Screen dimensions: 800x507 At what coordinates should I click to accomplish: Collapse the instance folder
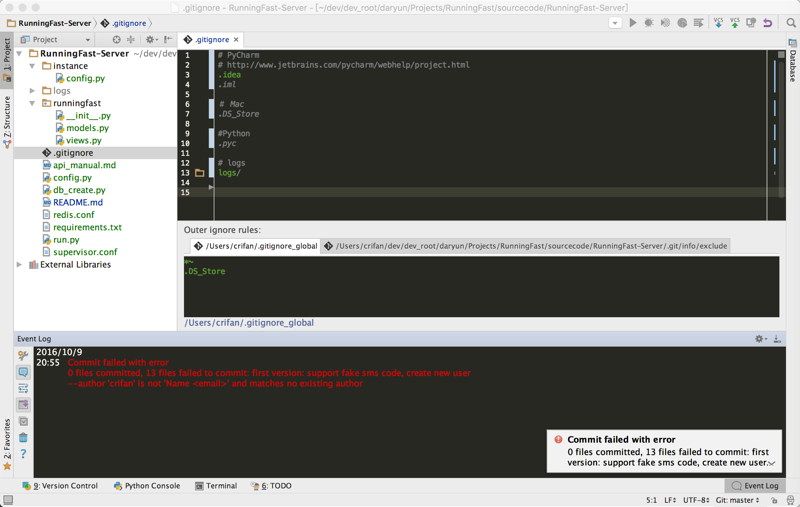point(32,66)
